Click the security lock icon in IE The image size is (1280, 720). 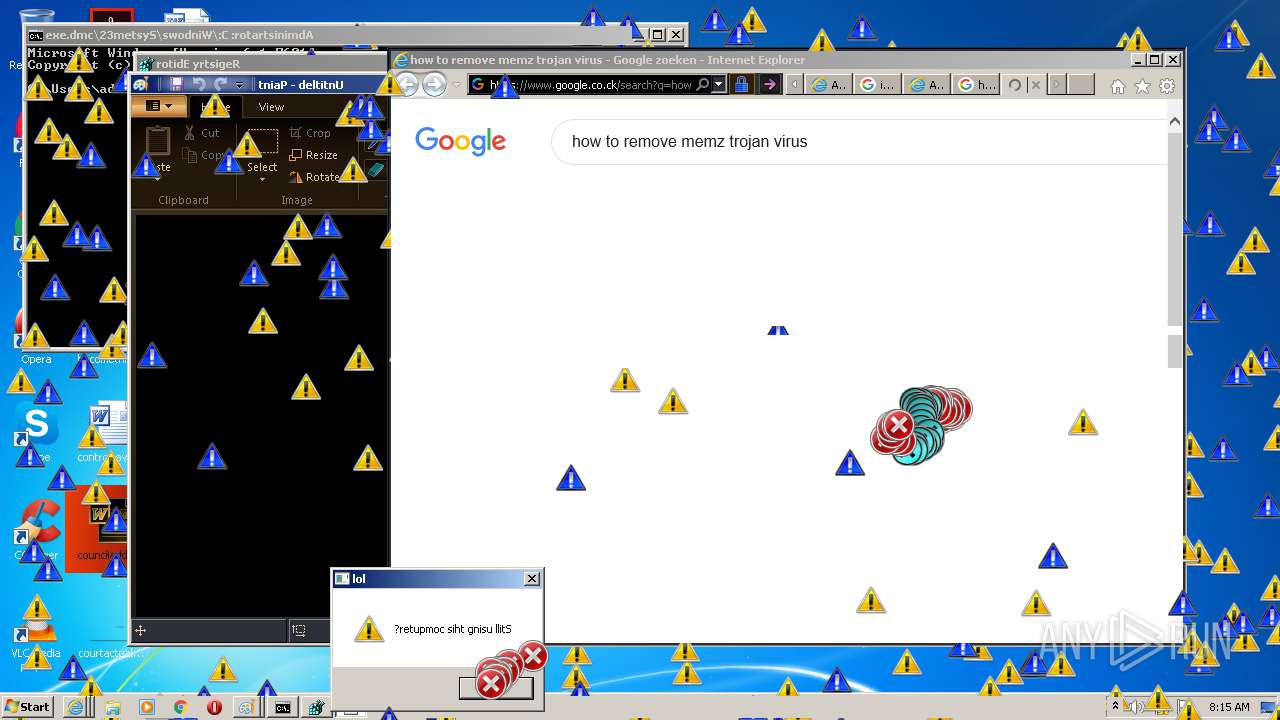pyautogui.click(x=742, y=85)
